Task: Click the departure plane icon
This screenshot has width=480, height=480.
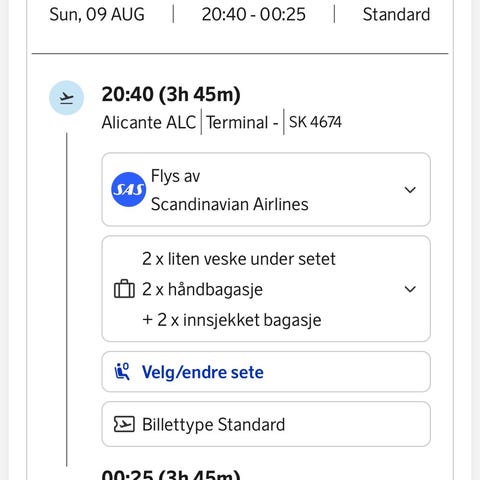Action: [66, 98]
